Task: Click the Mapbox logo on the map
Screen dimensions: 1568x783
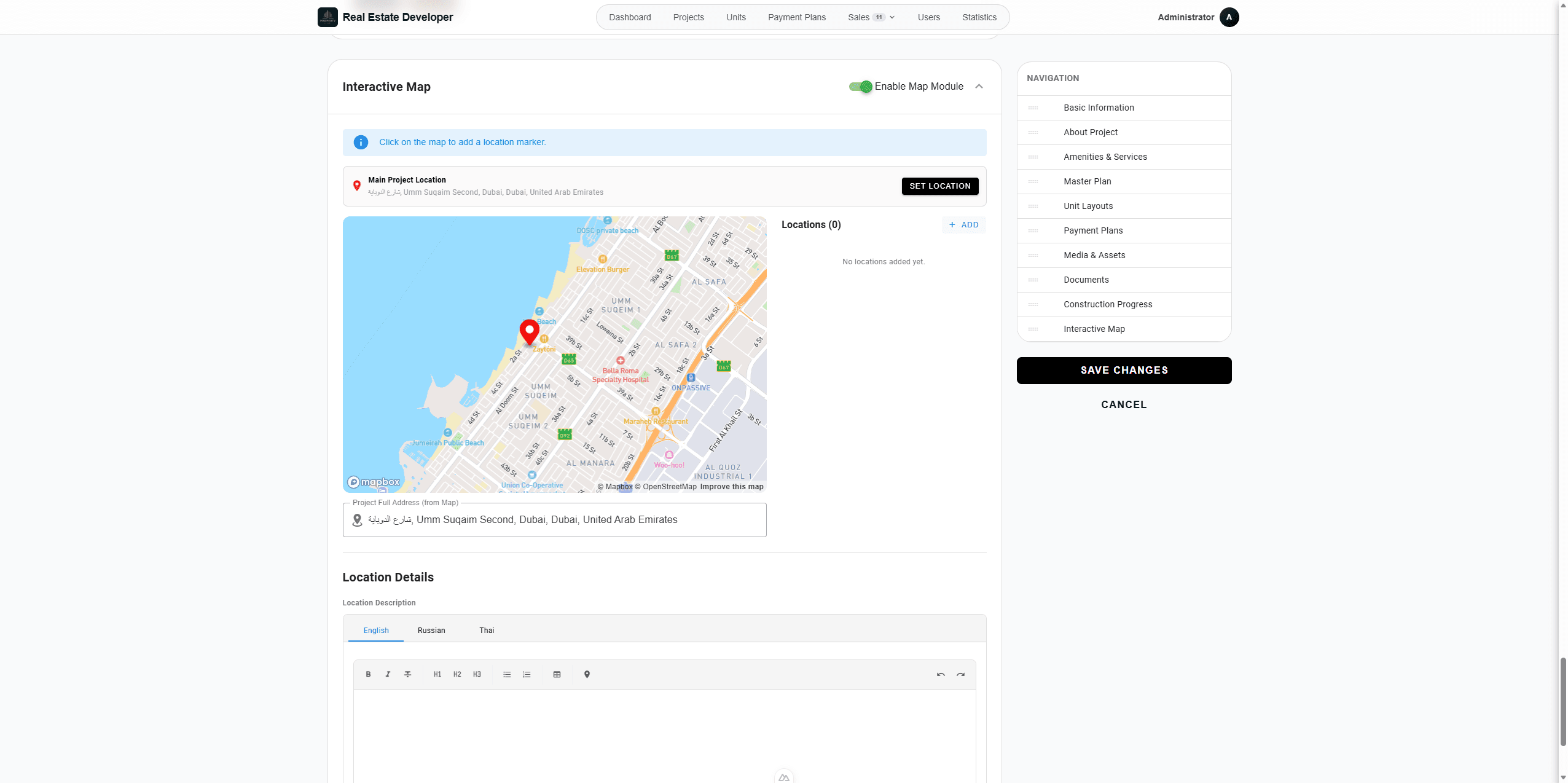Action: (374, 482)
